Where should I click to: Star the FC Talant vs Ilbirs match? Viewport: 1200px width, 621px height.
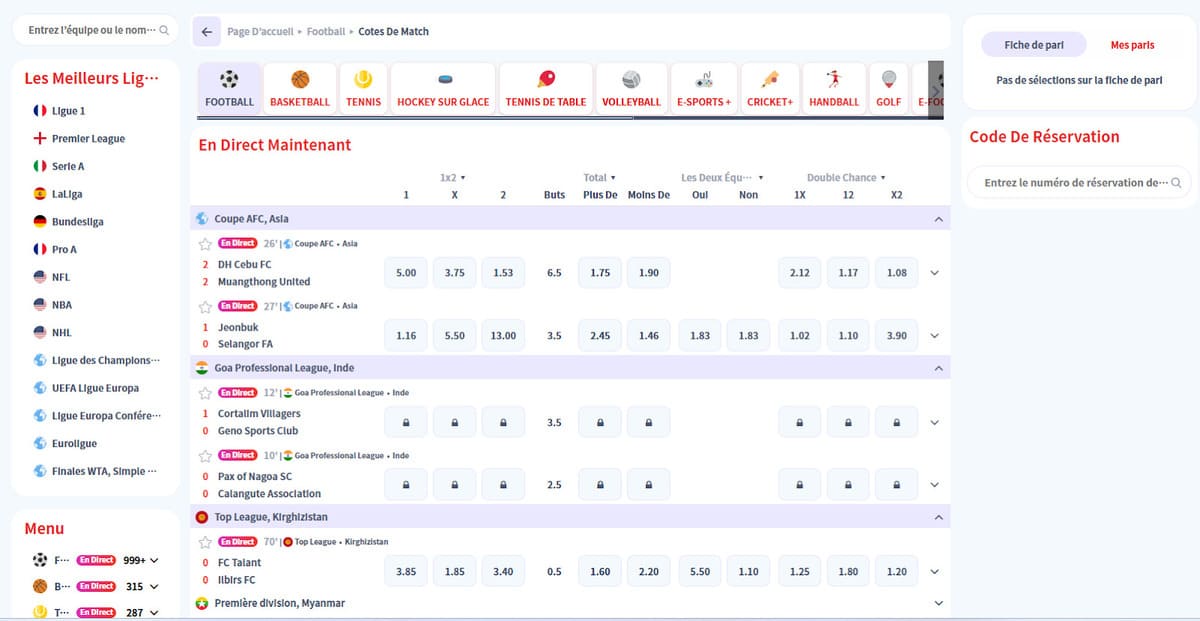click(205, 542)
